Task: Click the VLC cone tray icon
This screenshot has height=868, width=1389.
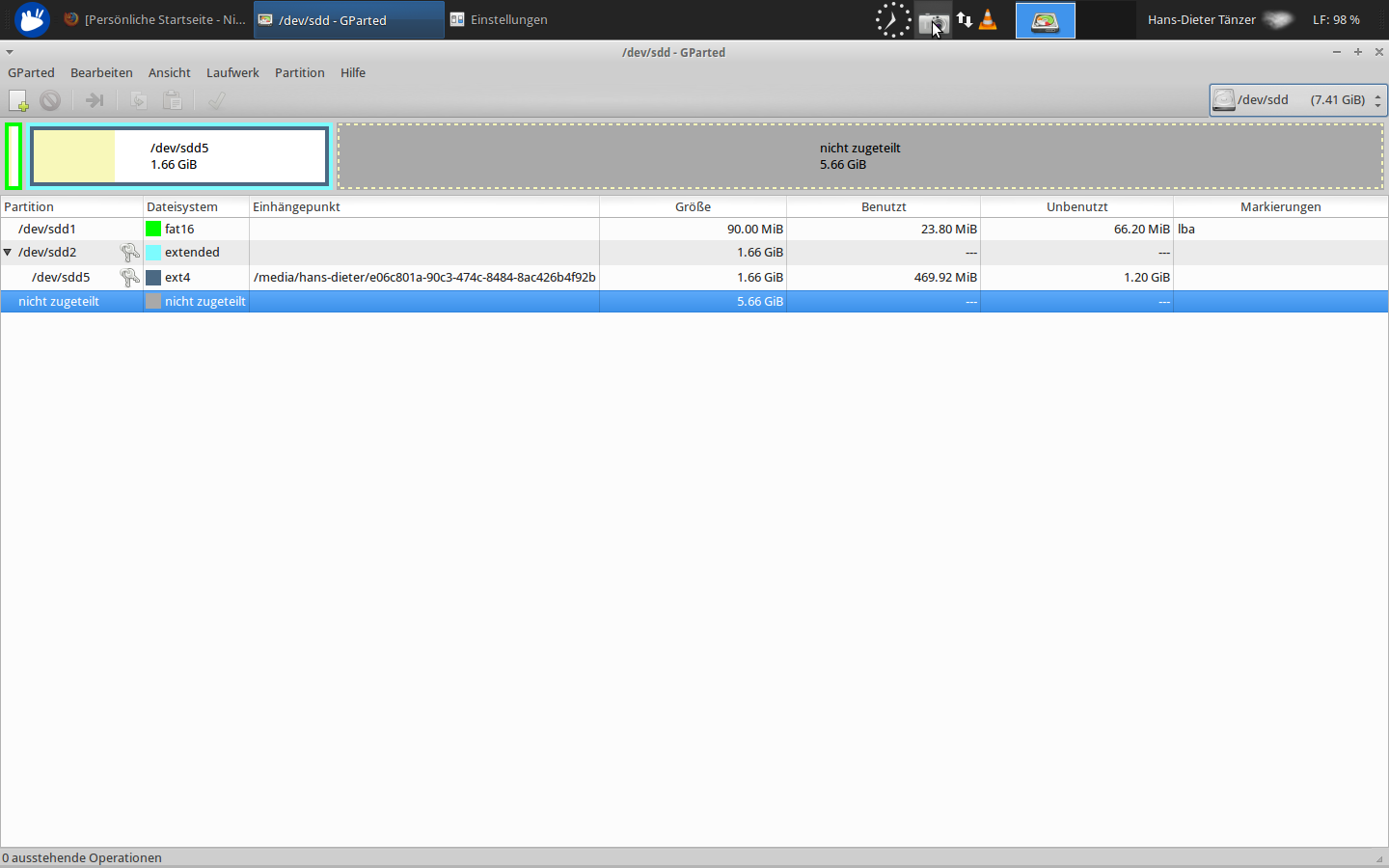Action: pyautogui.click(x=988, y=19)
